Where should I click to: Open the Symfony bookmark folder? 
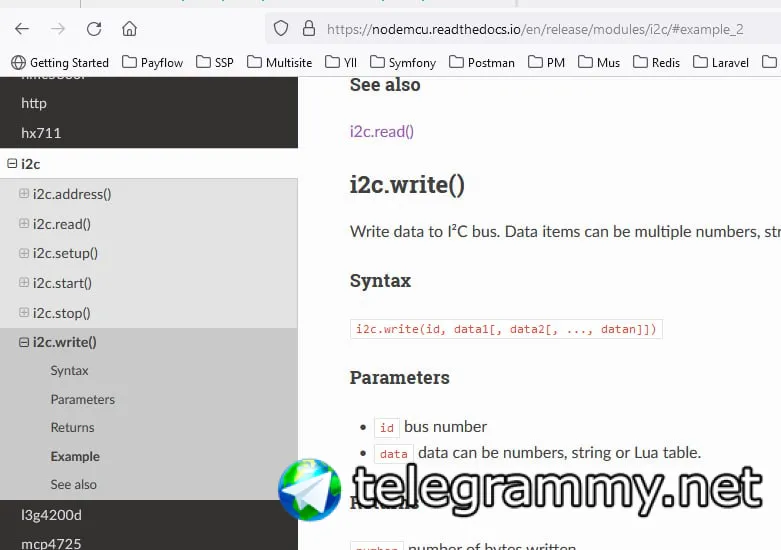[x=403, y=63]
